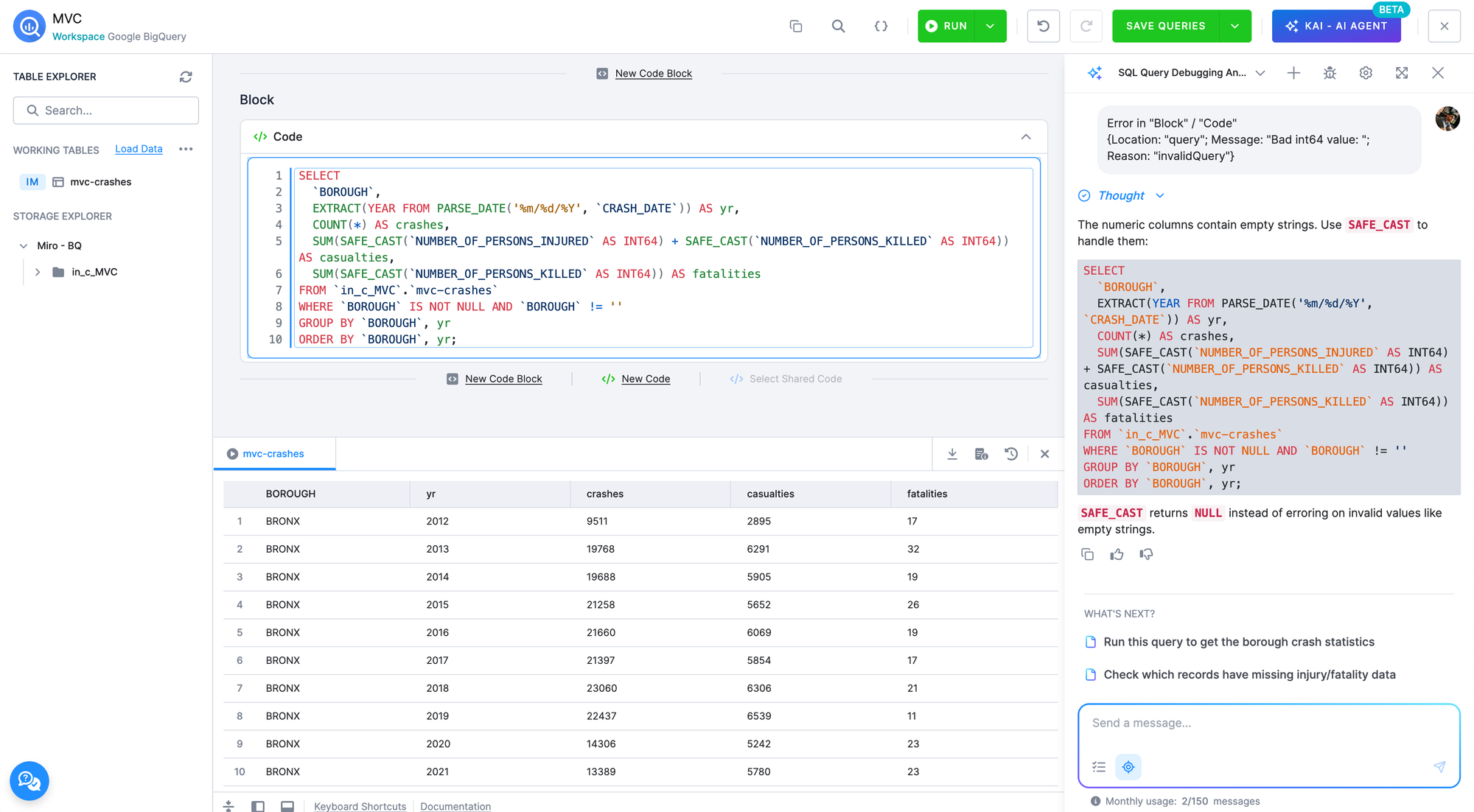Open Keyboard Shortcuts link
Viewport: 1474px width, 812px height.
tap(360, 806)
